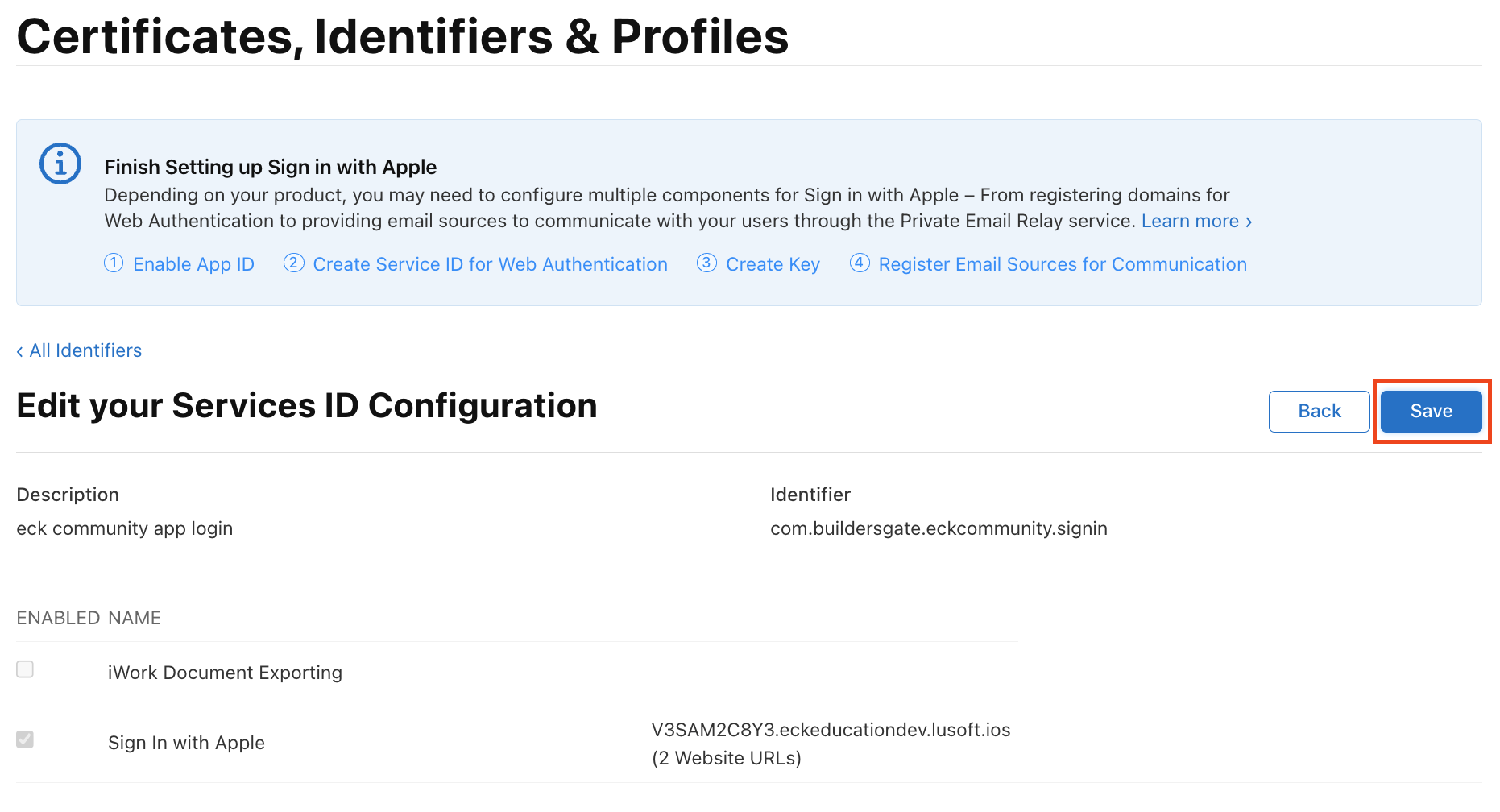
Task: Follow the Create Key link
Action: pos(773,264)
